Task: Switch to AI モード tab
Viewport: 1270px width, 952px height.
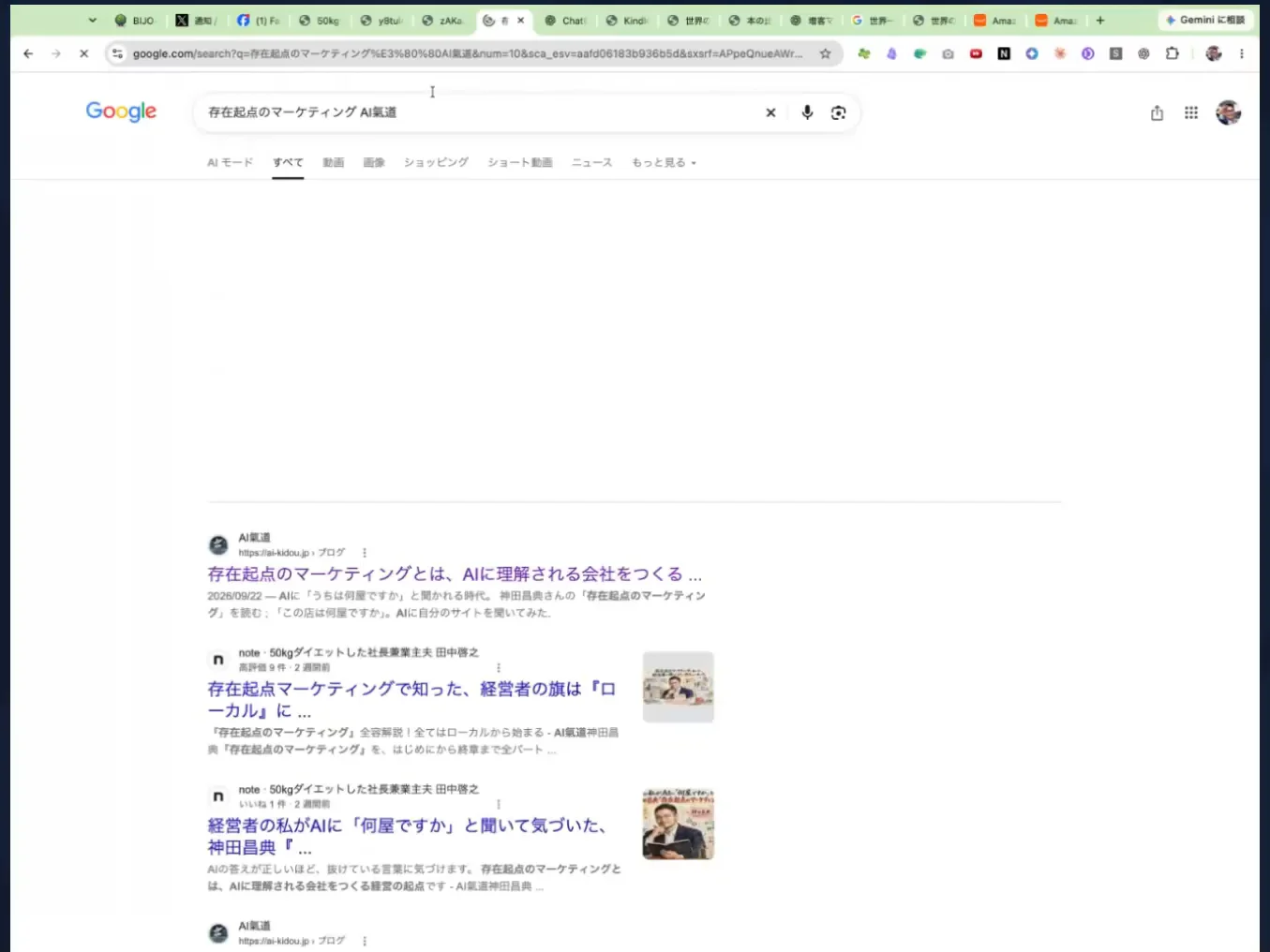Action: 230,163
